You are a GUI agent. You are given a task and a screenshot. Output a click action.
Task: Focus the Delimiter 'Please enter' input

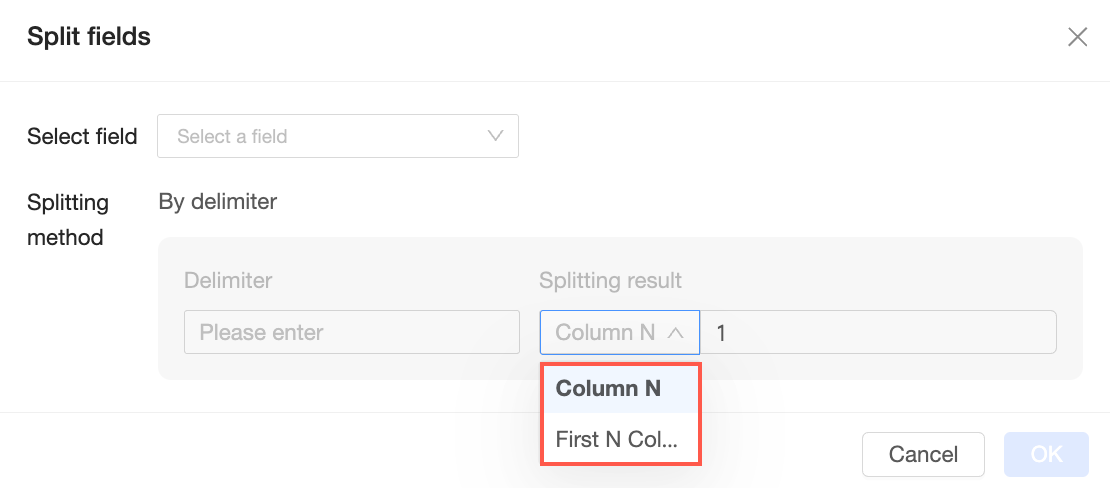(x=351, y=332)
